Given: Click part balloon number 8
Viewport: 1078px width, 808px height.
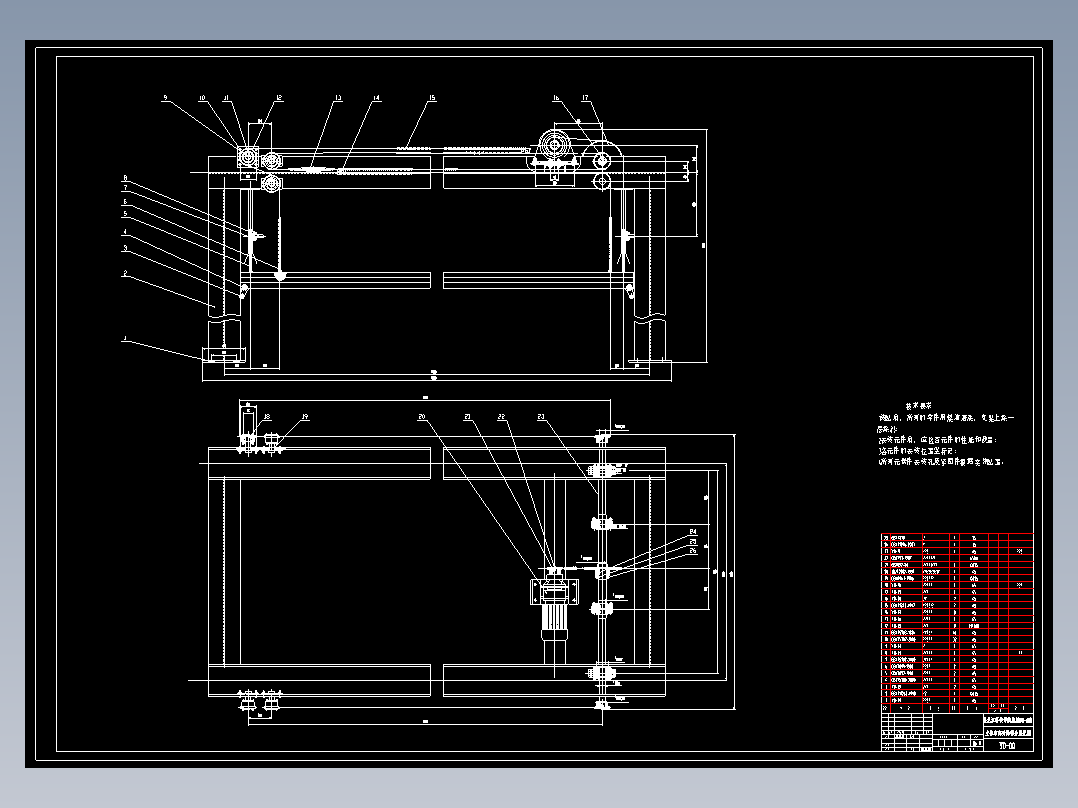Looking at the screenshot, I should [125, 177].
